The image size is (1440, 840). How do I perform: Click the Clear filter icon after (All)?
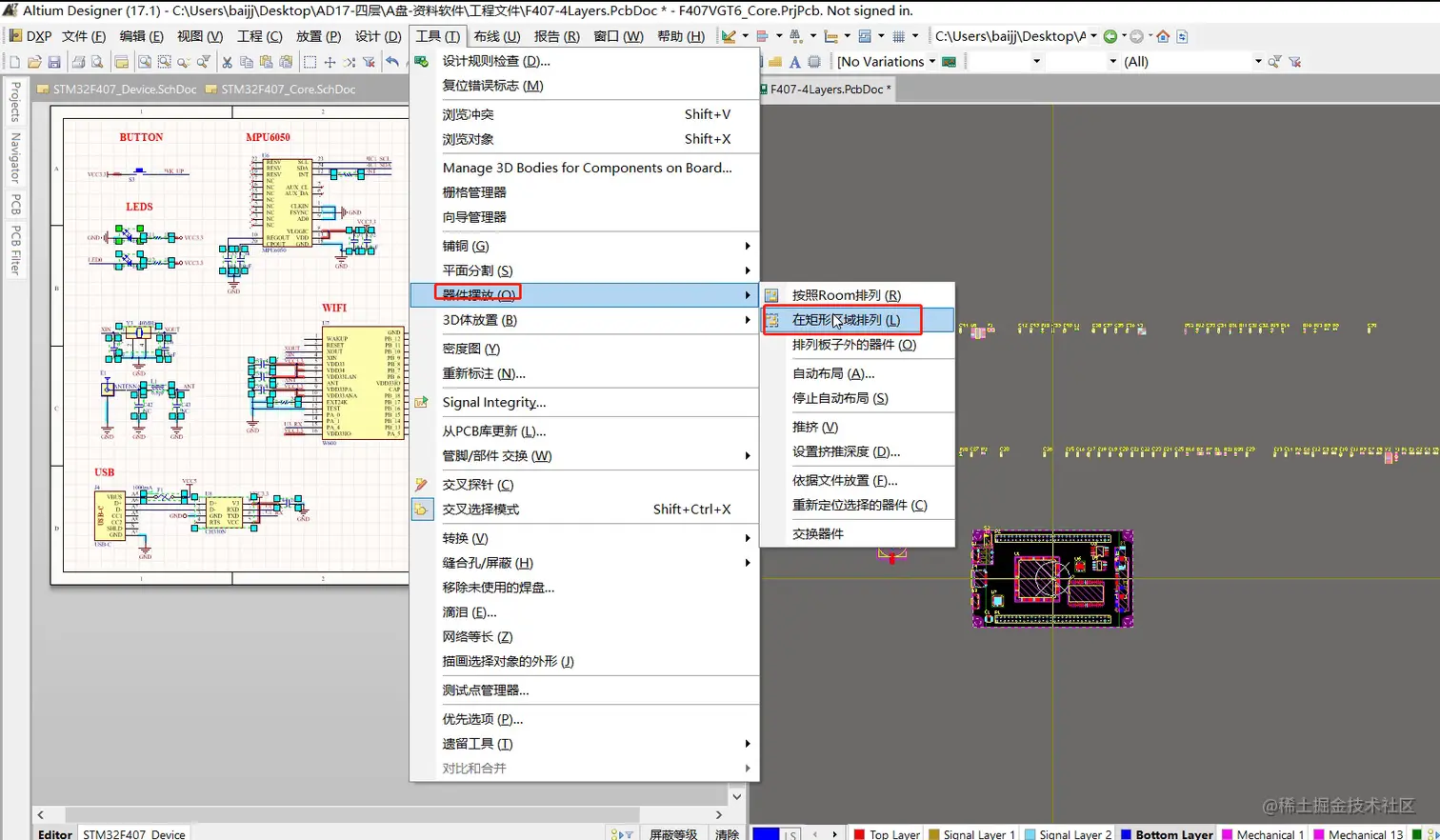pos(1295,62)
